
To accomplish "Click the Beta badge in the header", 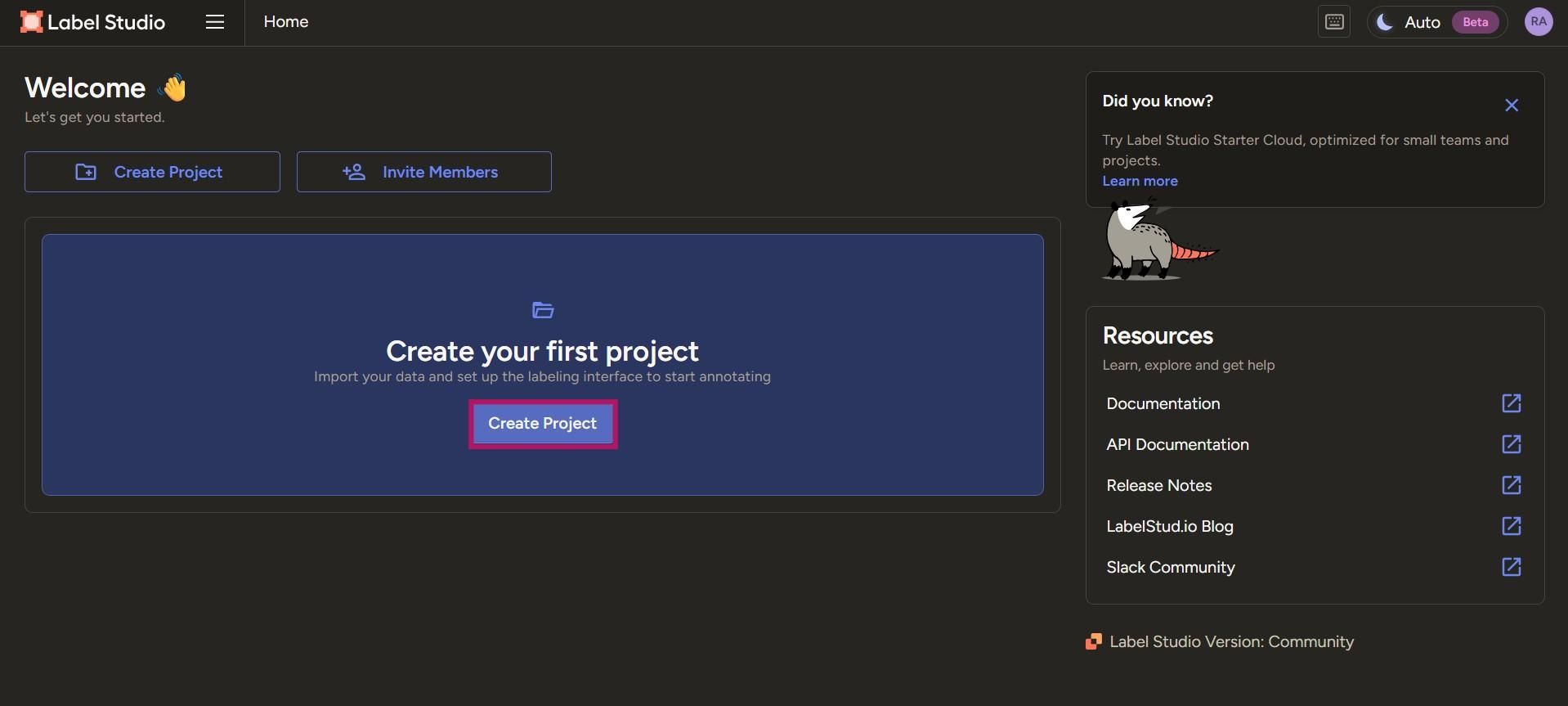I will pos(1475,22).
